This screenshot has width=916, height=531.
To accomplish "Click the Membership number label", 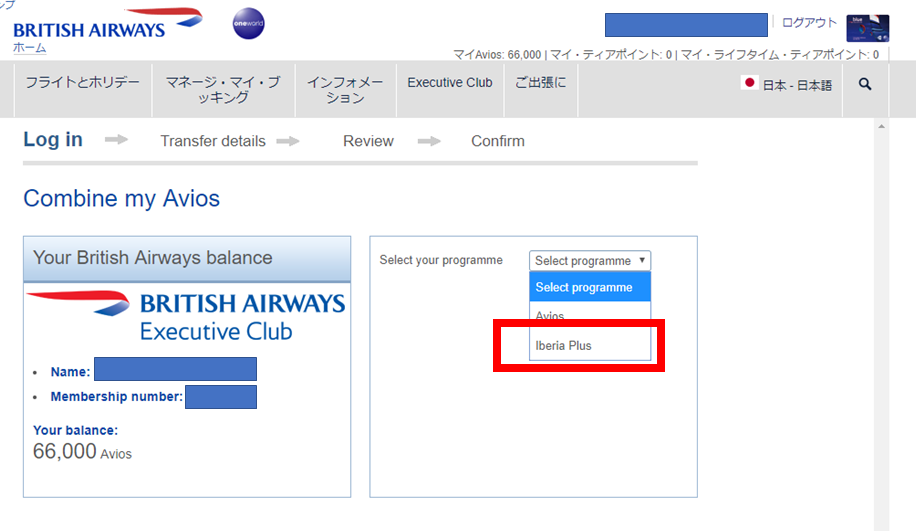I will [x=117, y=397].
